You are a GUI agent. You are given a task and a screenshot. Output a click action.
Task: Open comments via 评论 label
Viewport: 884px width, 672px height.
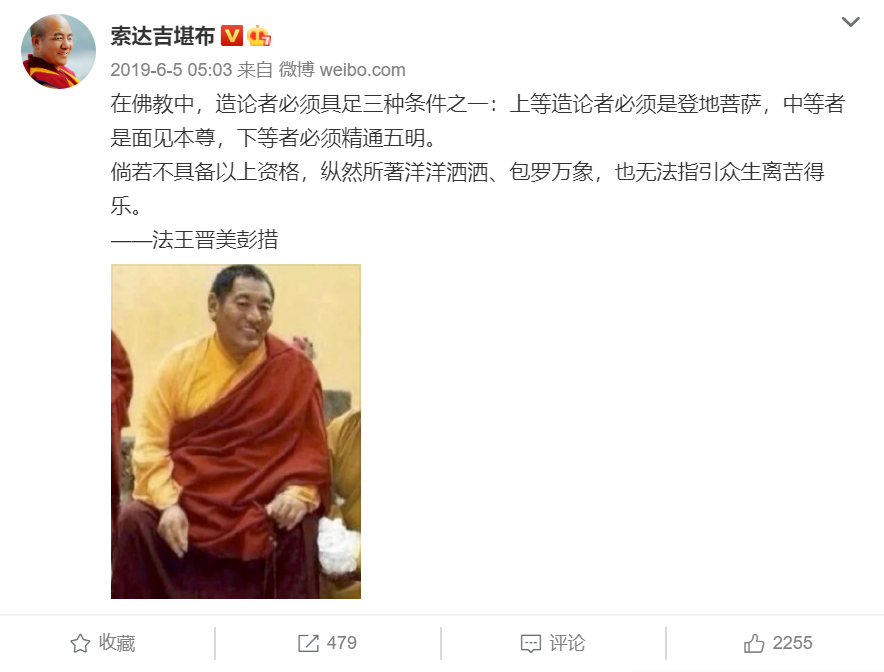pyautogui.click(x=567, y=643)
